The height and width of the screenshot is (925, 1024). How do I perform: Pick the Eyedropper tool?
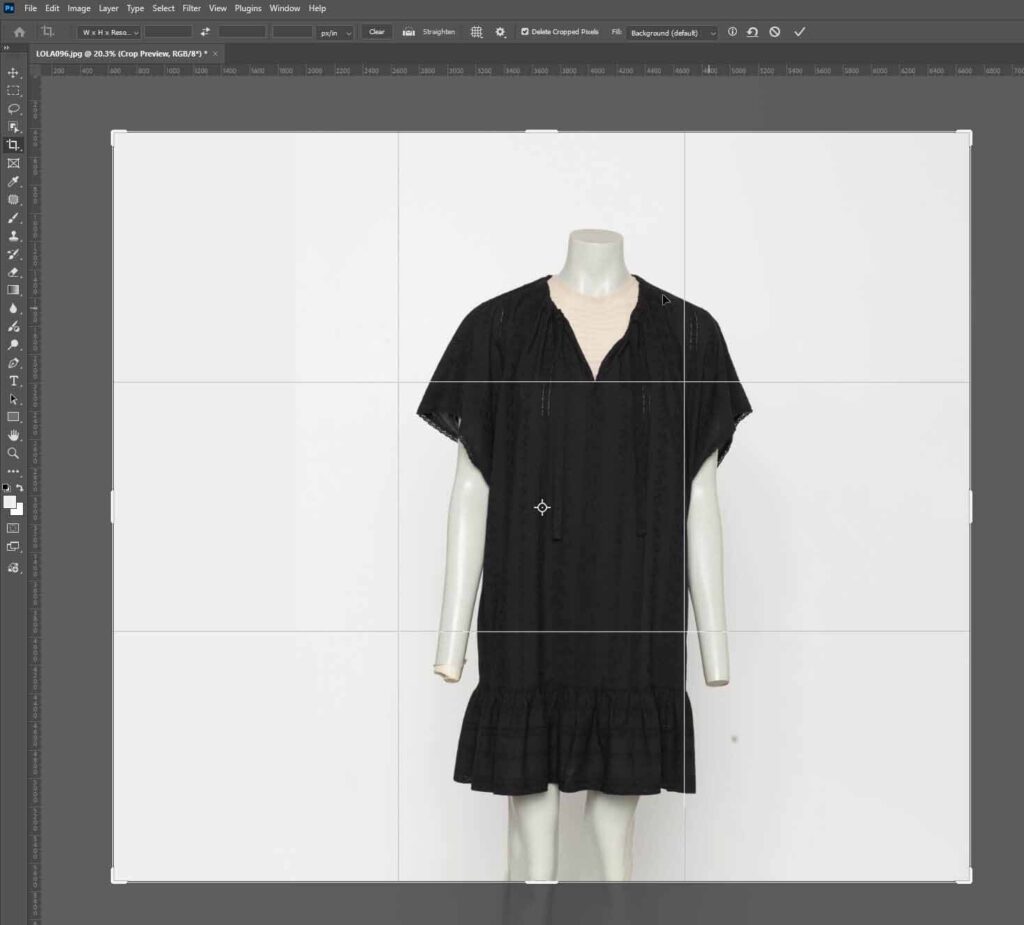point(13,181)
